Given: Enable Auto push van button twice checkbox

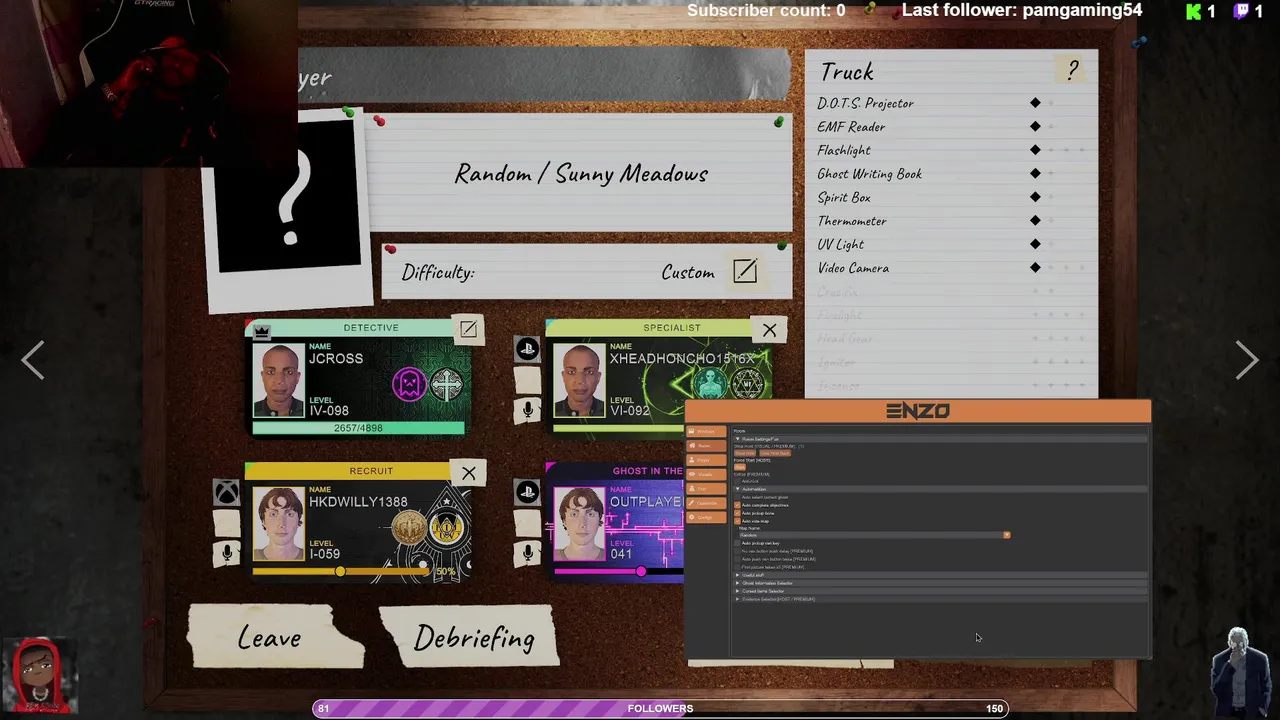Looking at the screenshot, I should point(737,559).
